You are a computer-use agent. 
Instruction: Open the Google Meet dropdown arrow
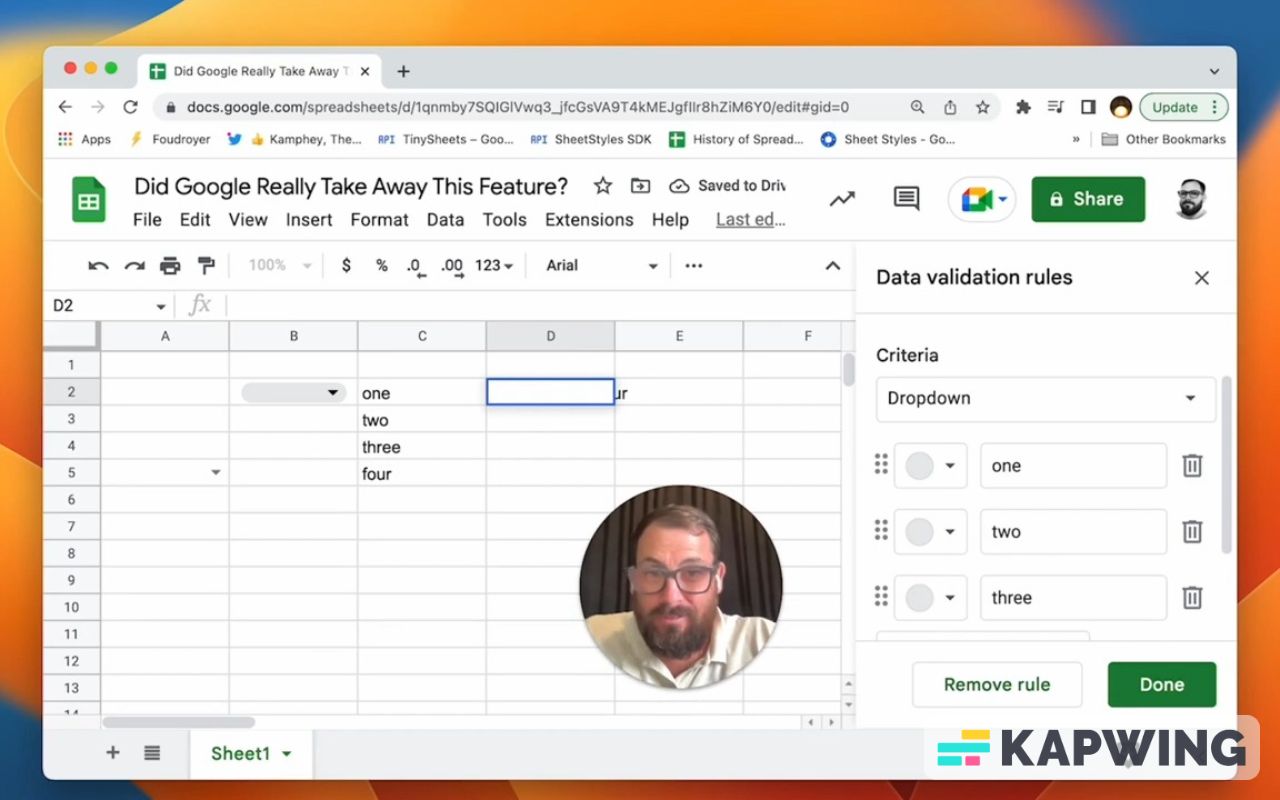[x=1002, y=199]
